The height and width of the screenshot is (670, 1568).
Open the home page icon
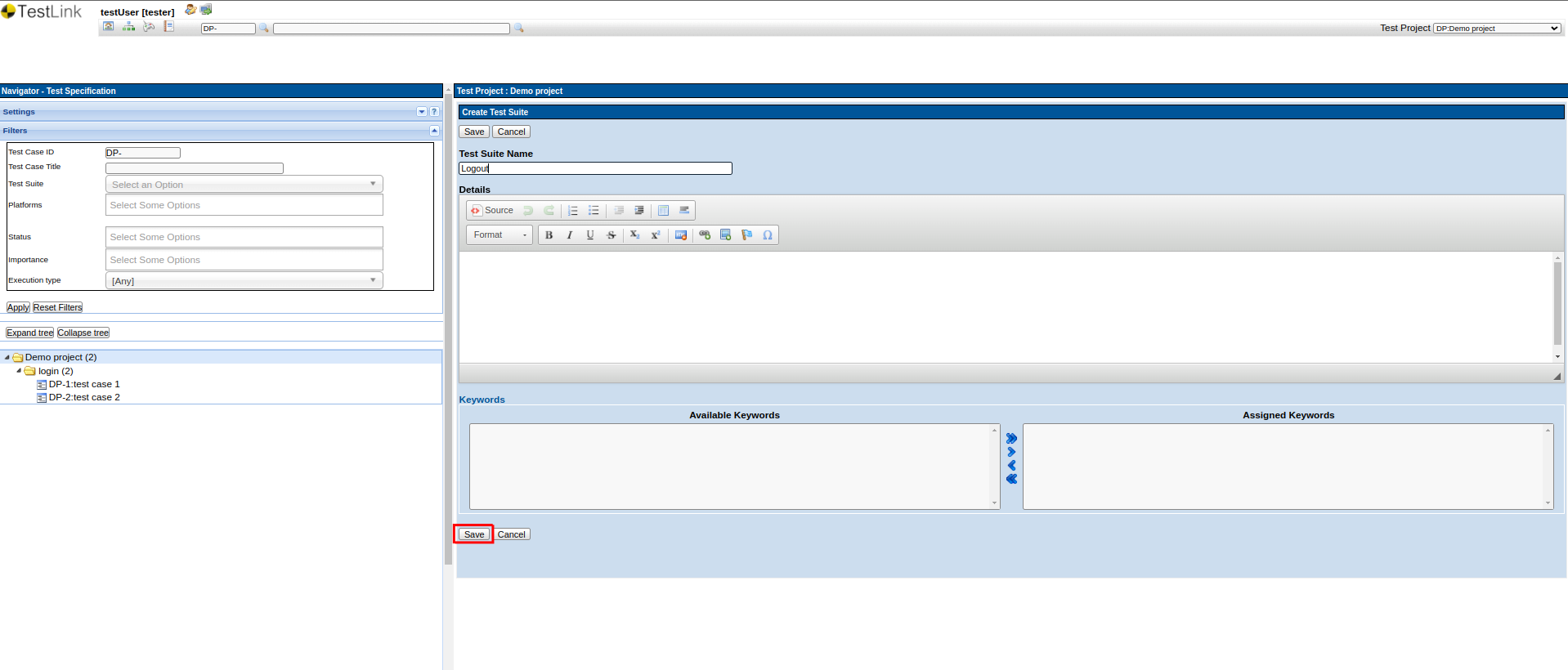[x=108, y=27]
